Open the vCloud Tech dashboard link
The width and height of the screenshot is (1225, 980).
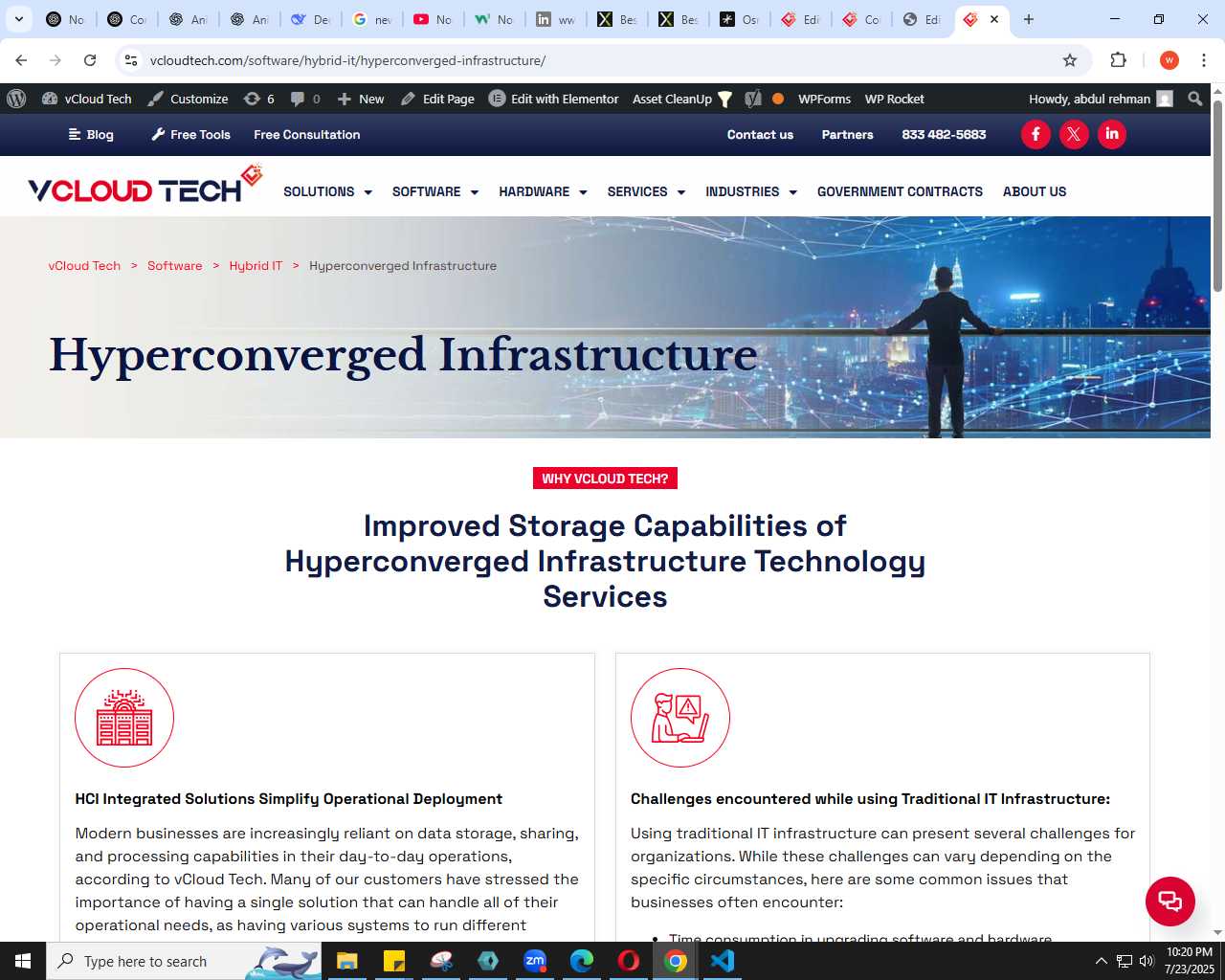[87, 99]
